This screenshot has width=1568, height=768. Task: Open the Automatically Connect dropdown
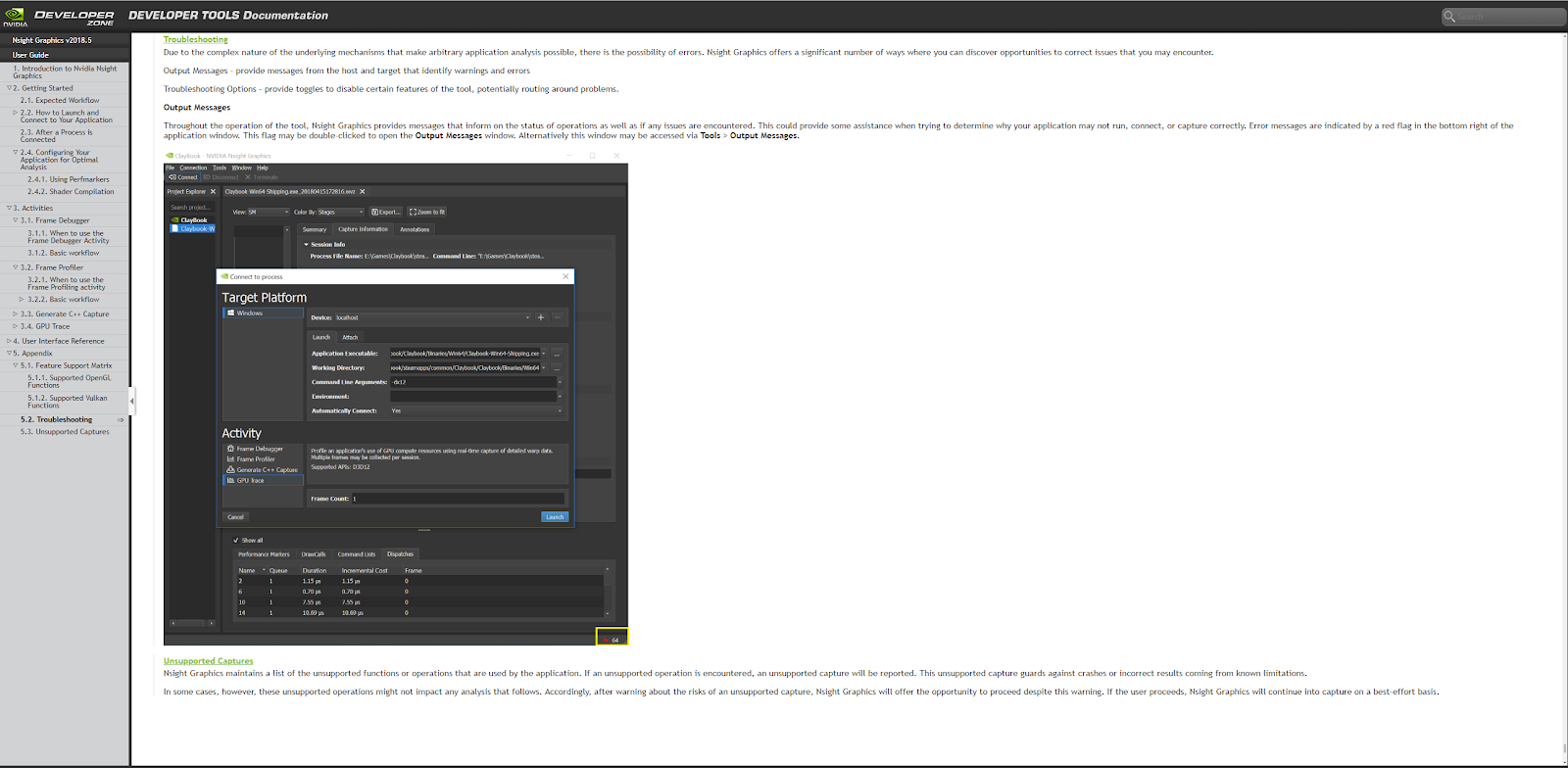(476, 411)
